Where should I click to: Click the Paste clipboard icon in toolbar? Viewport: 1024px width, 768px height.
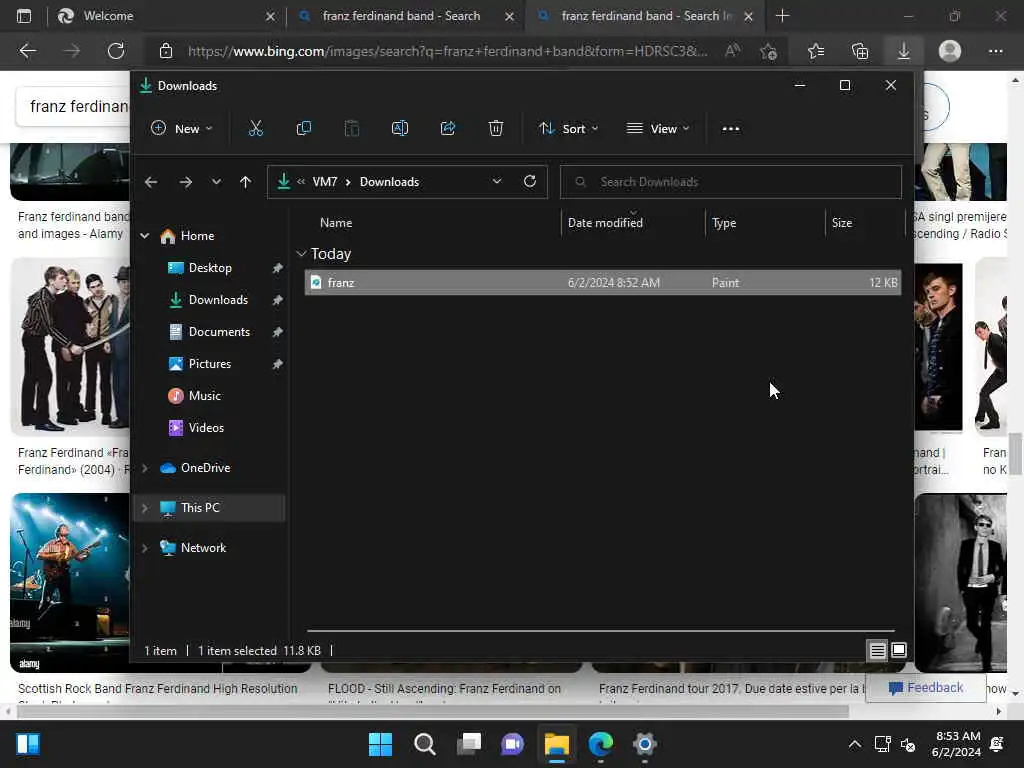click(352, 129)
